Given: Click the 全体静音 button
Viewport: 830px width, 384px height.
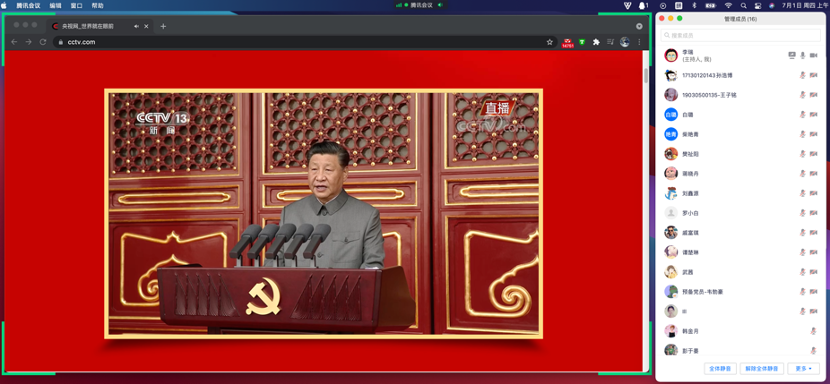Looking at the screenshot, I should pyautogui.click(x=720, y=369).
